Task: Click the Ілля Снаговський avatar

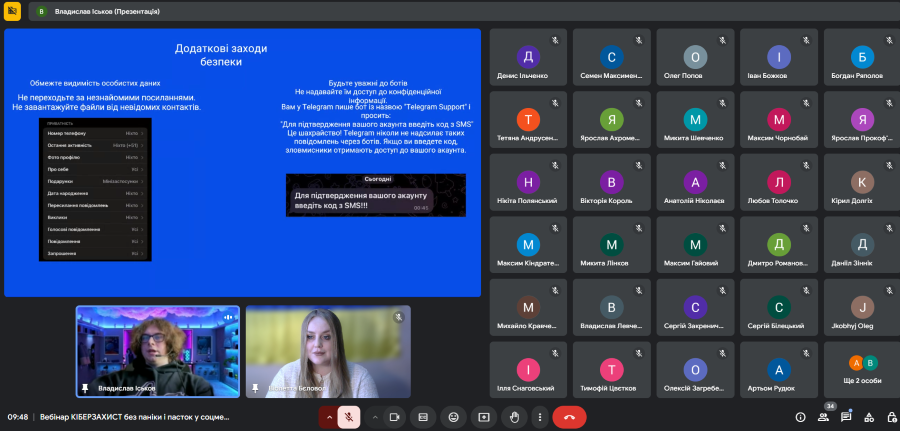Action: (528, 370)
